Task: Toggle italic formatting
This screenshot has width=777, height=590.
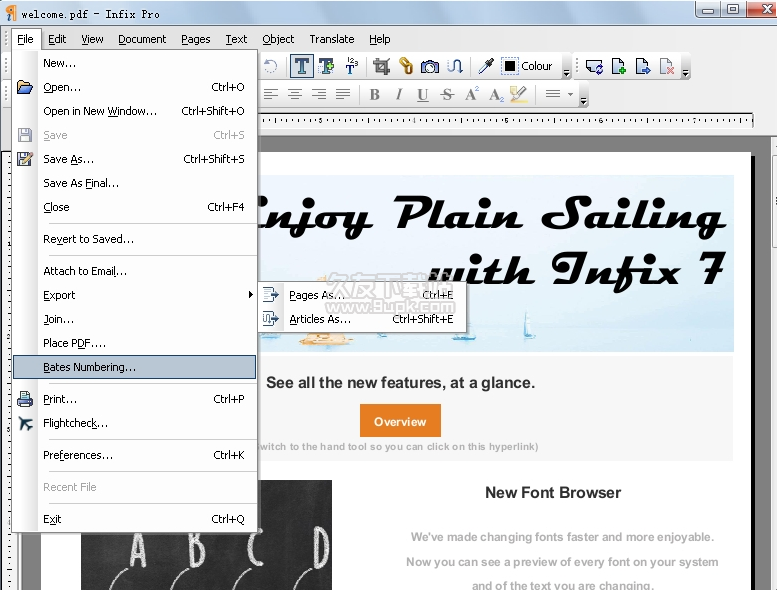Action: 399,94
